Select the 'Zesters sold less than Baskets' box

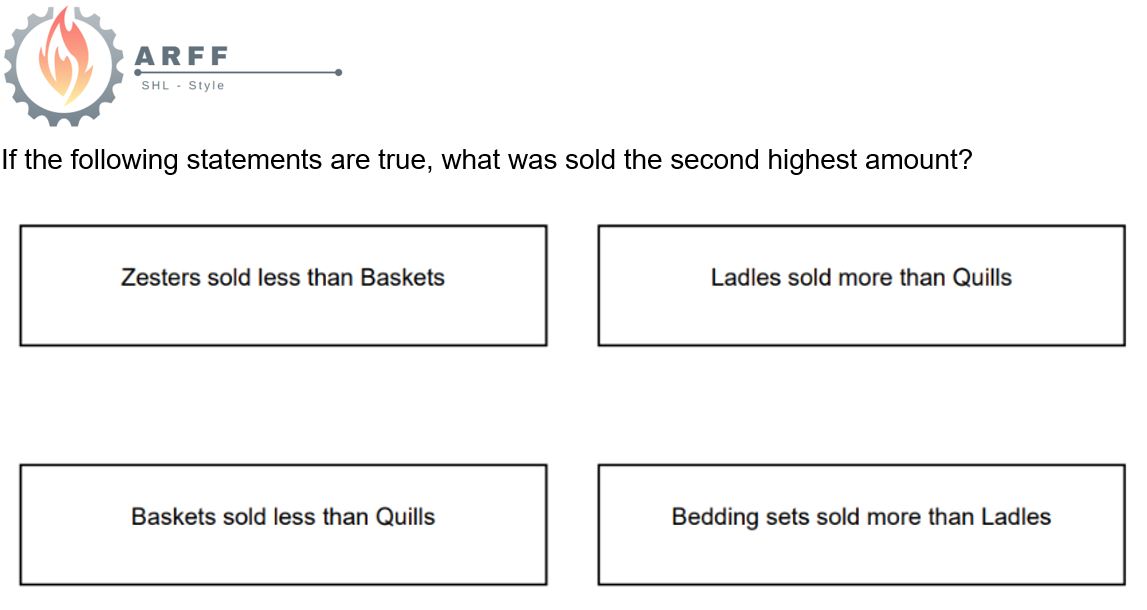(x=283, y=285)
